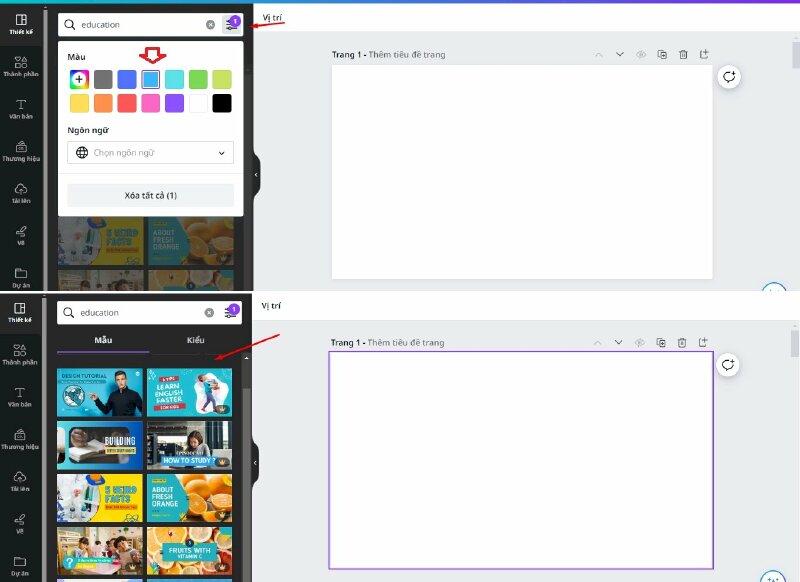Collapse side panel using arrow handle beside thumbnails
This screenshot has width=800, height=582.
pyautogui.click(x=256, y=463)
